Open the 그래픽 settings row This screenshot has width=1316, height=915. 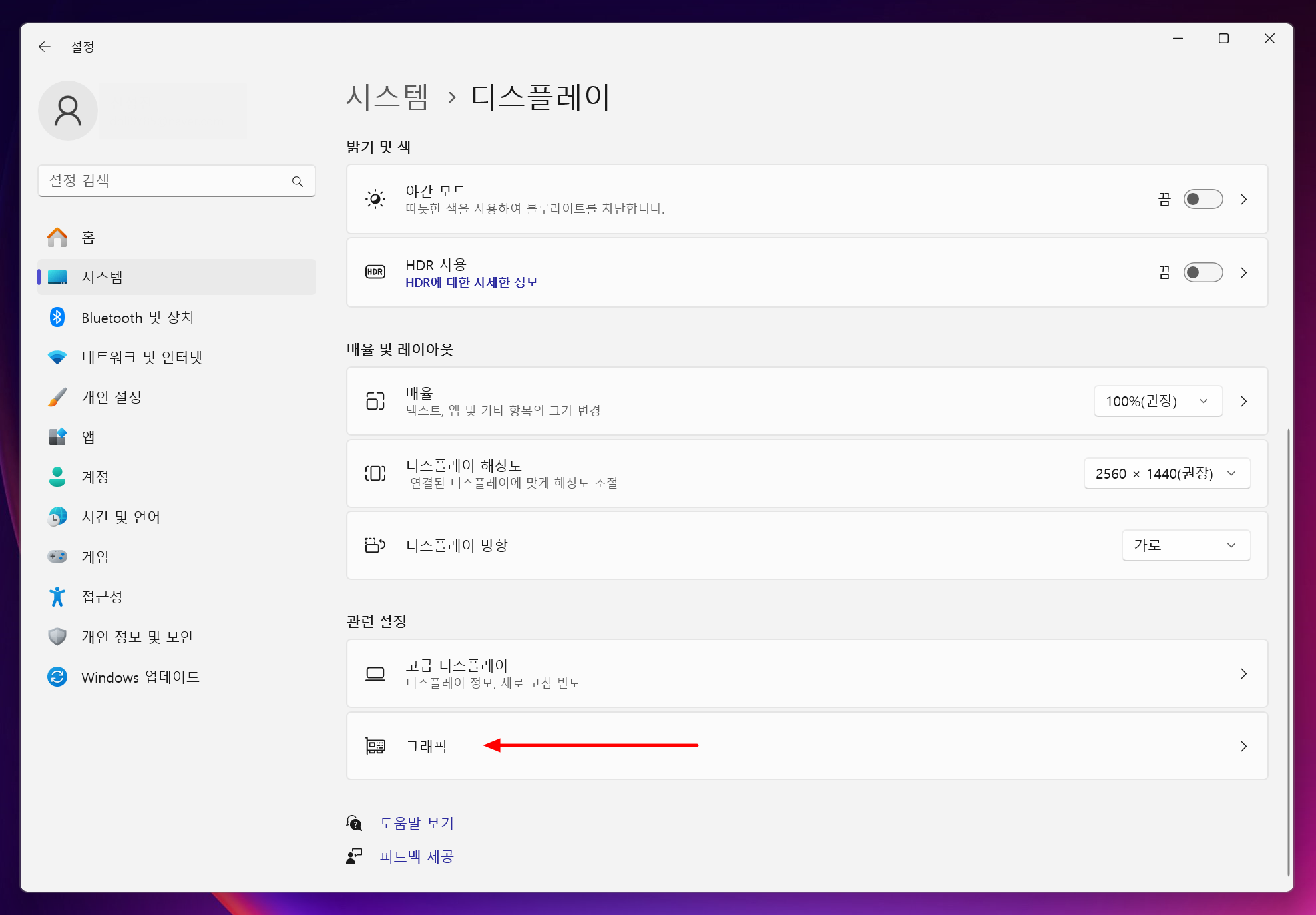807,746
